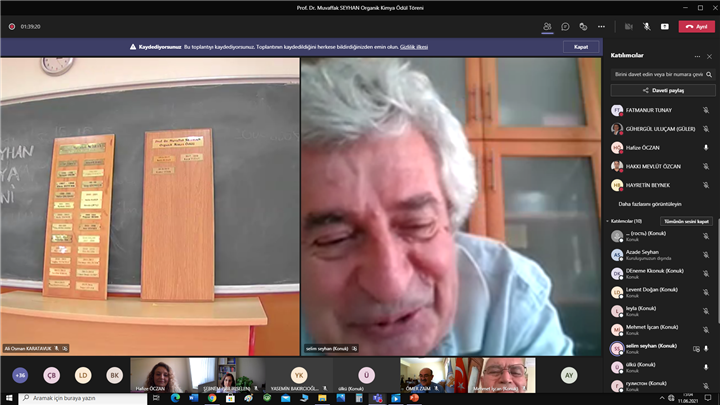
Task: Open the Gizlilik ilkesi link
Action: (x=414, y=46)
